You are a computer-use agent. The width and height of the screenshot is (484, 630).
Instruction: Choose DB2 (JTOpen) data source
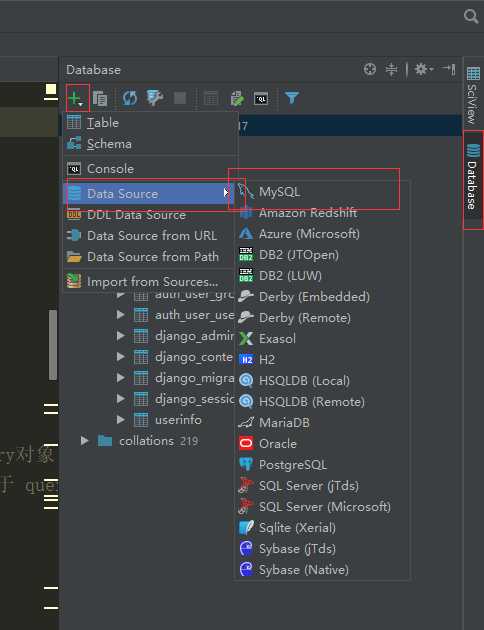pos(323,255)
